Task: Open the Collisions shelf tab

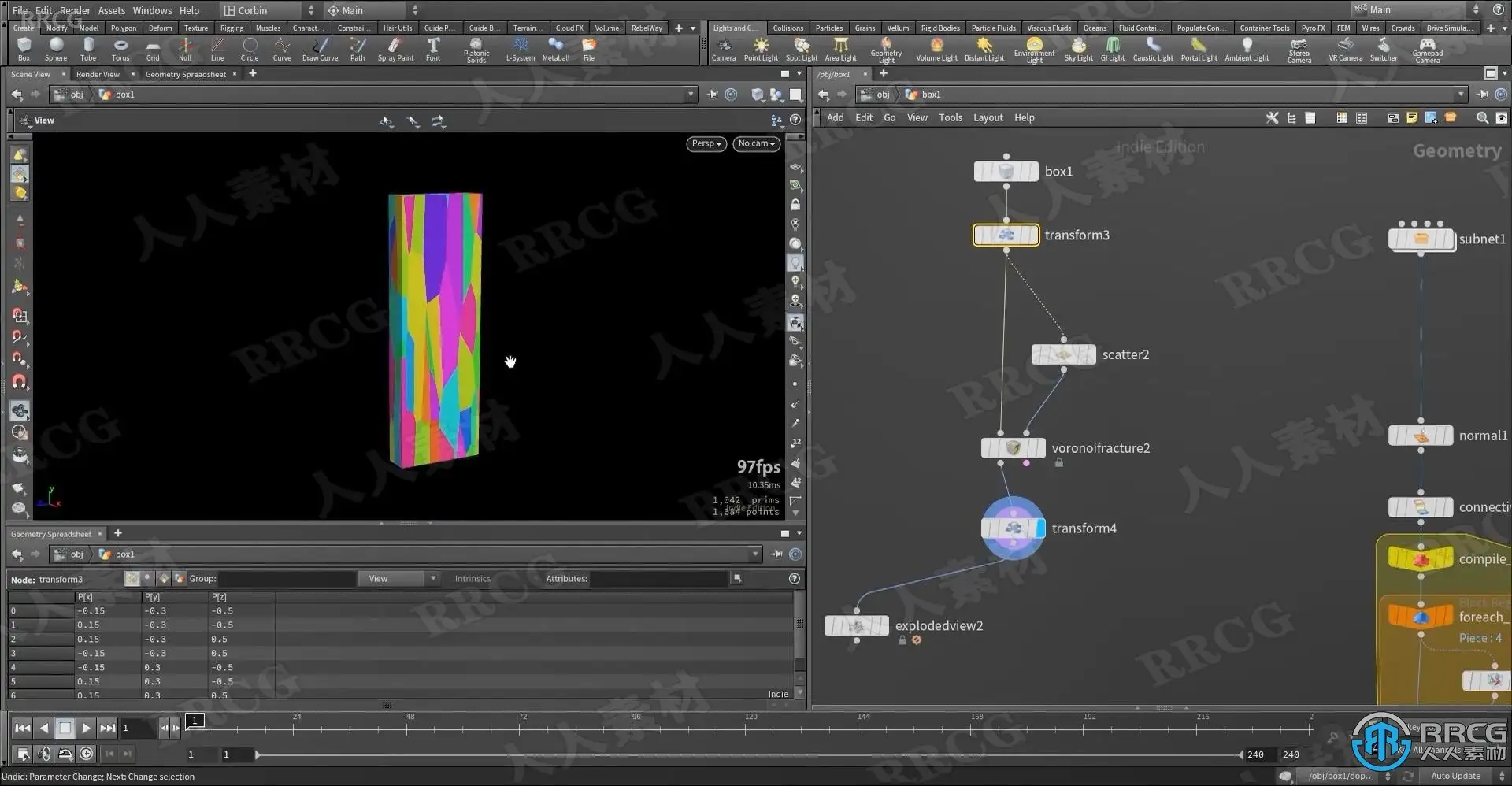Action: coord(787,28)
